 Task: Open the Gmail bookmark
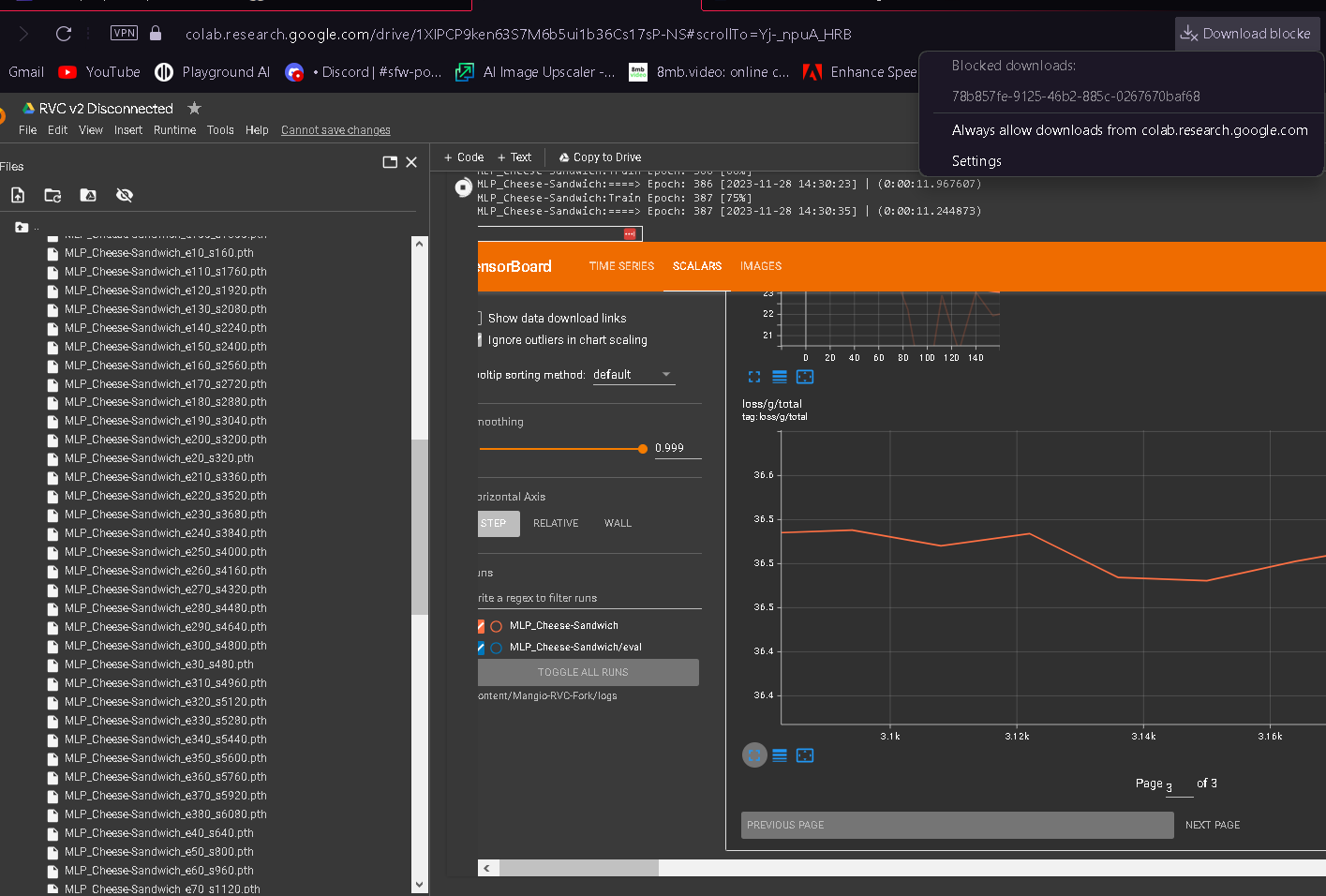26,72
